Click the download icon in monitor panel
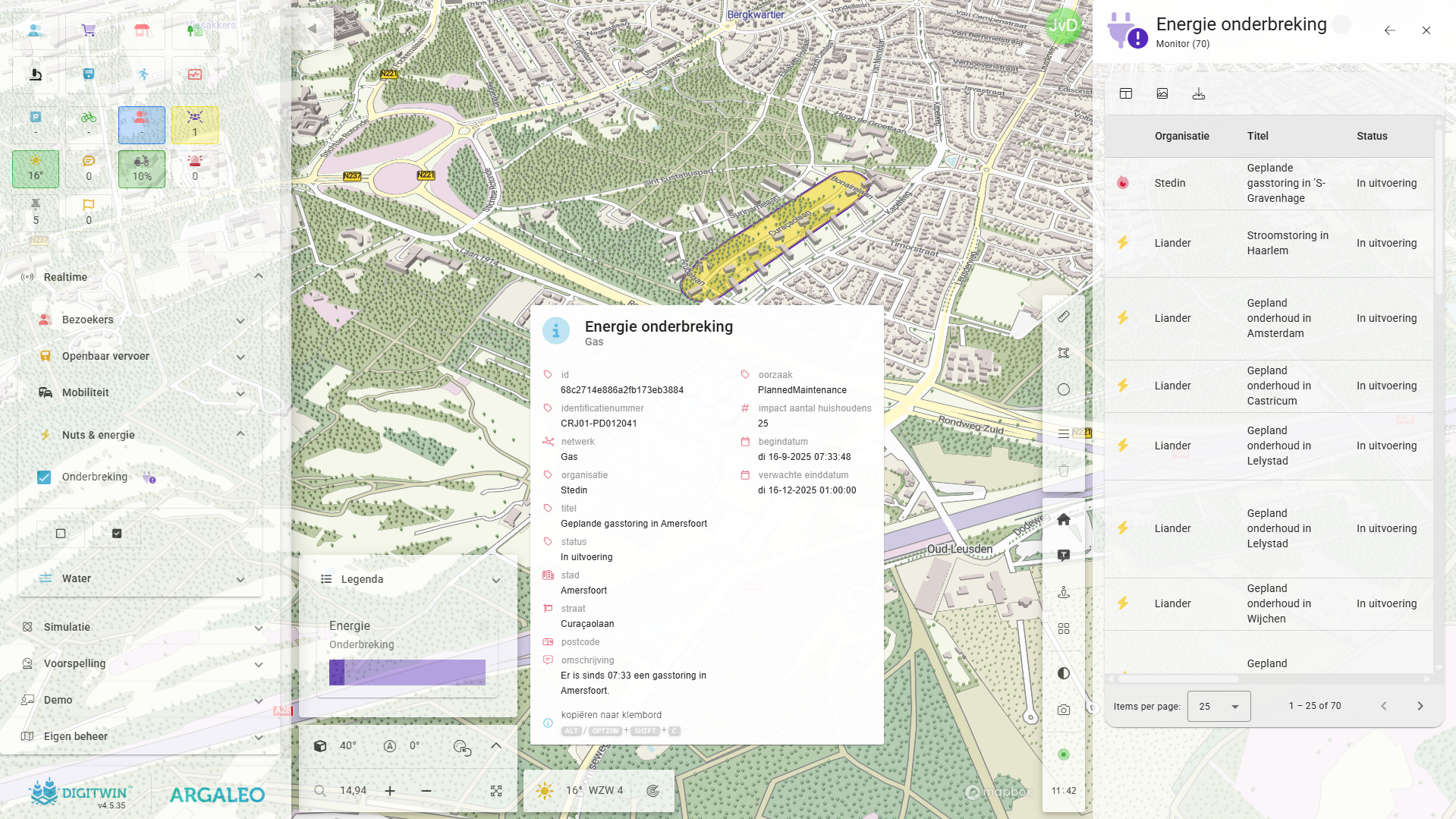 coord(1199,93)
